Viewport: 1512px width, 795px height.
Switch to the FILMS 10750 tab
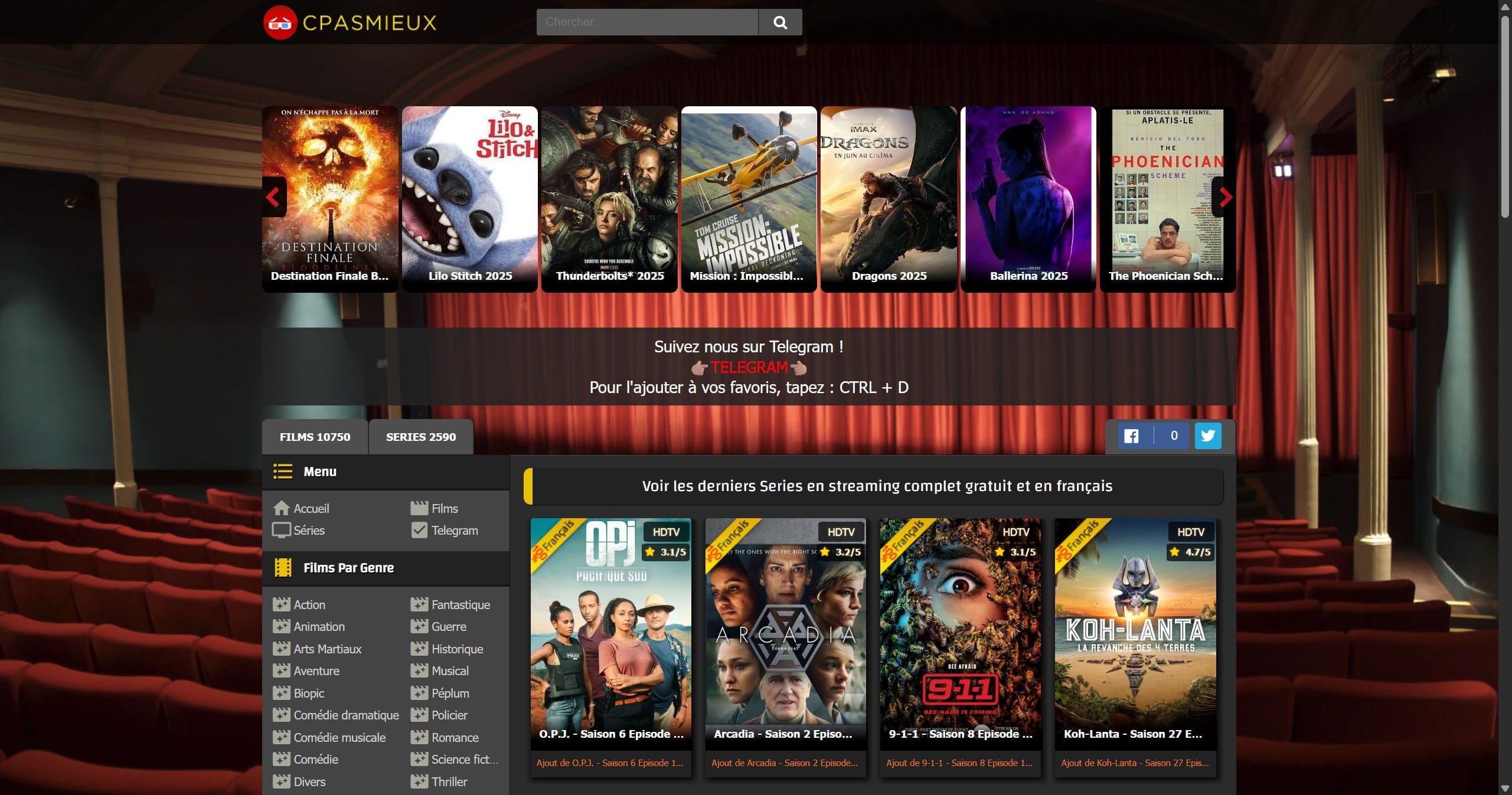tap(315, 437)
